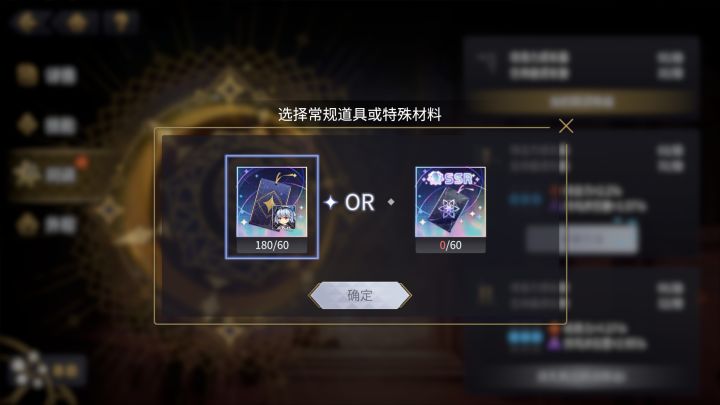
Task: Open the first sidebar tab icon
Action: (x=27, y=75)
